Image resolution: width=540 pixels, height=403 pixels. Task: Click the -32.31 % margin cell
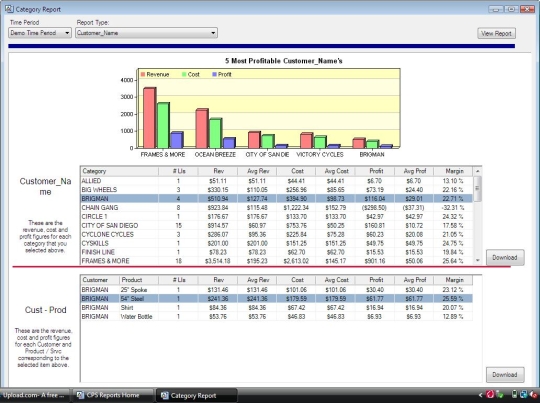click(x=453, y=208)
